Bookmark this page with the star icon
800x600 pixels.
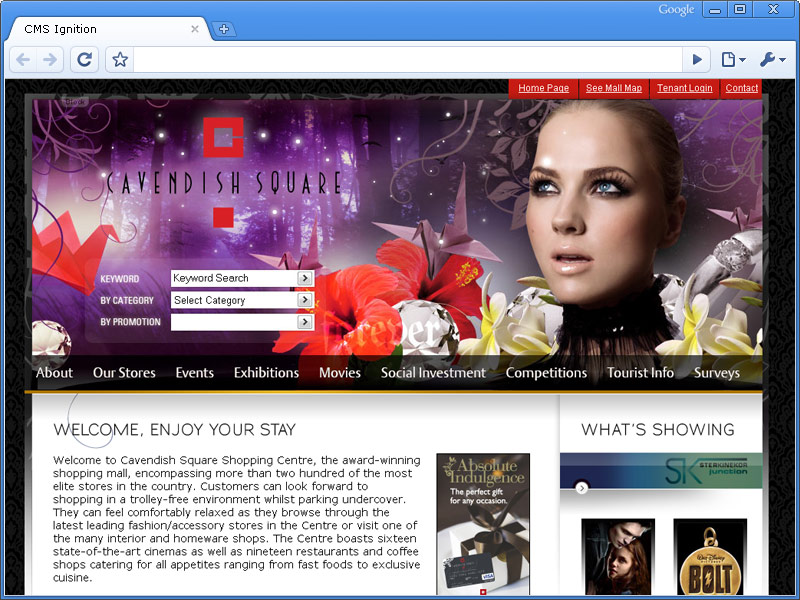(120, 60)
